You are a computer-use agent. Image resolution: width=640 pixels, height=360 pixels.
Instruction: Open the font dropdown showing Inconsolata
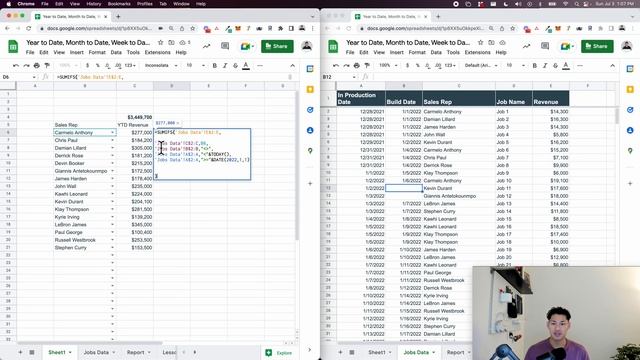pyautogui.click(x=161, y=65)
